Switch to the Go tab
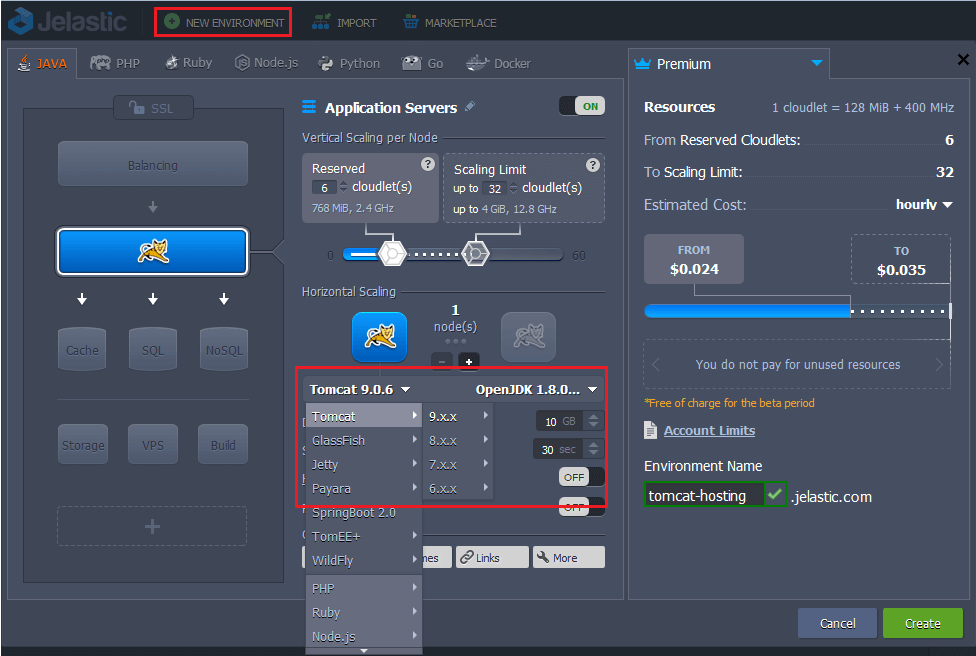Screen dimensions: 976x656 423,63
